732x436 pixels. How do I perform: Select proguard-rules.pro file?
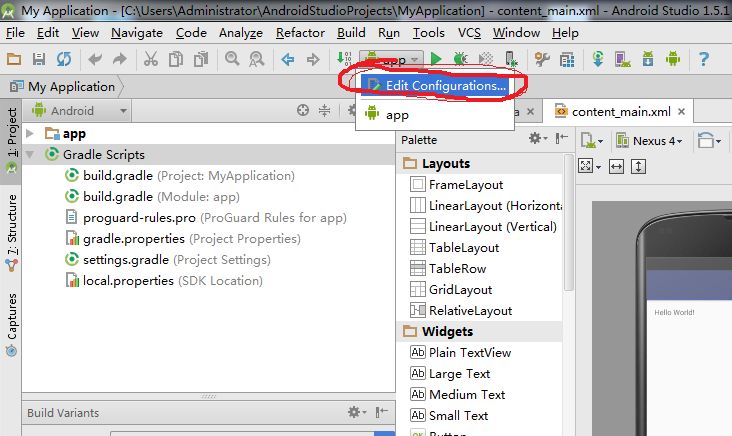click(206, 218)
